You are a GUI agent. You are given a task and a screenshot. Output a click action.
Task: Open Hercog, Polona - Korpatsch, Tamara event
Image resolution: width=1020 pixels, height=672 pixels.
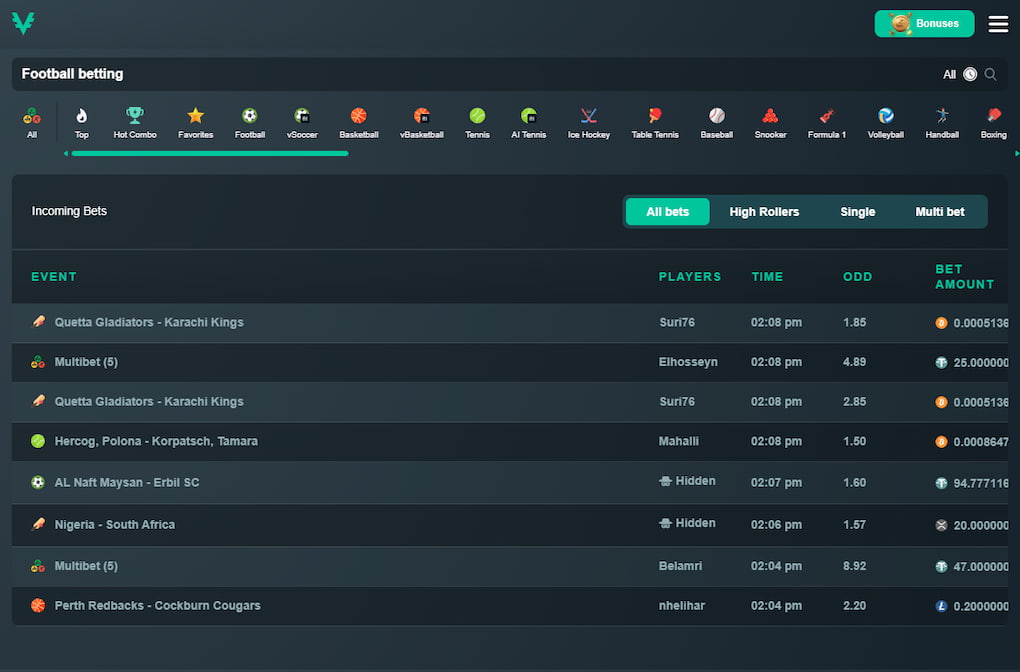click(x=509, y=442)
